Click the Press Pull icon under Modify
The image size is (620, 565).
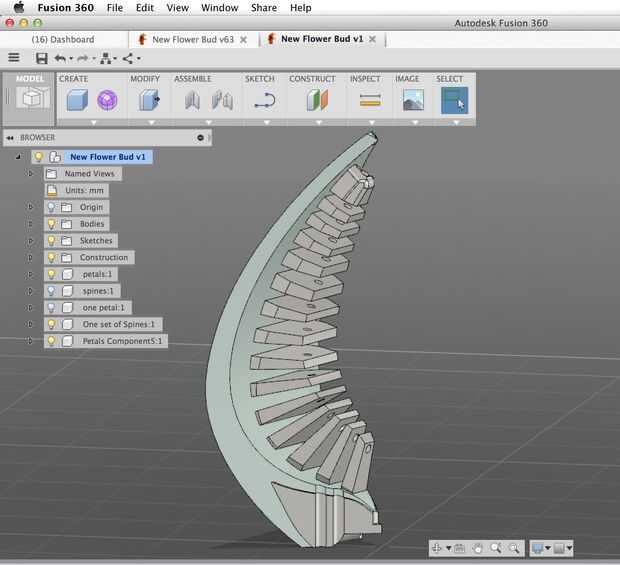149,100
